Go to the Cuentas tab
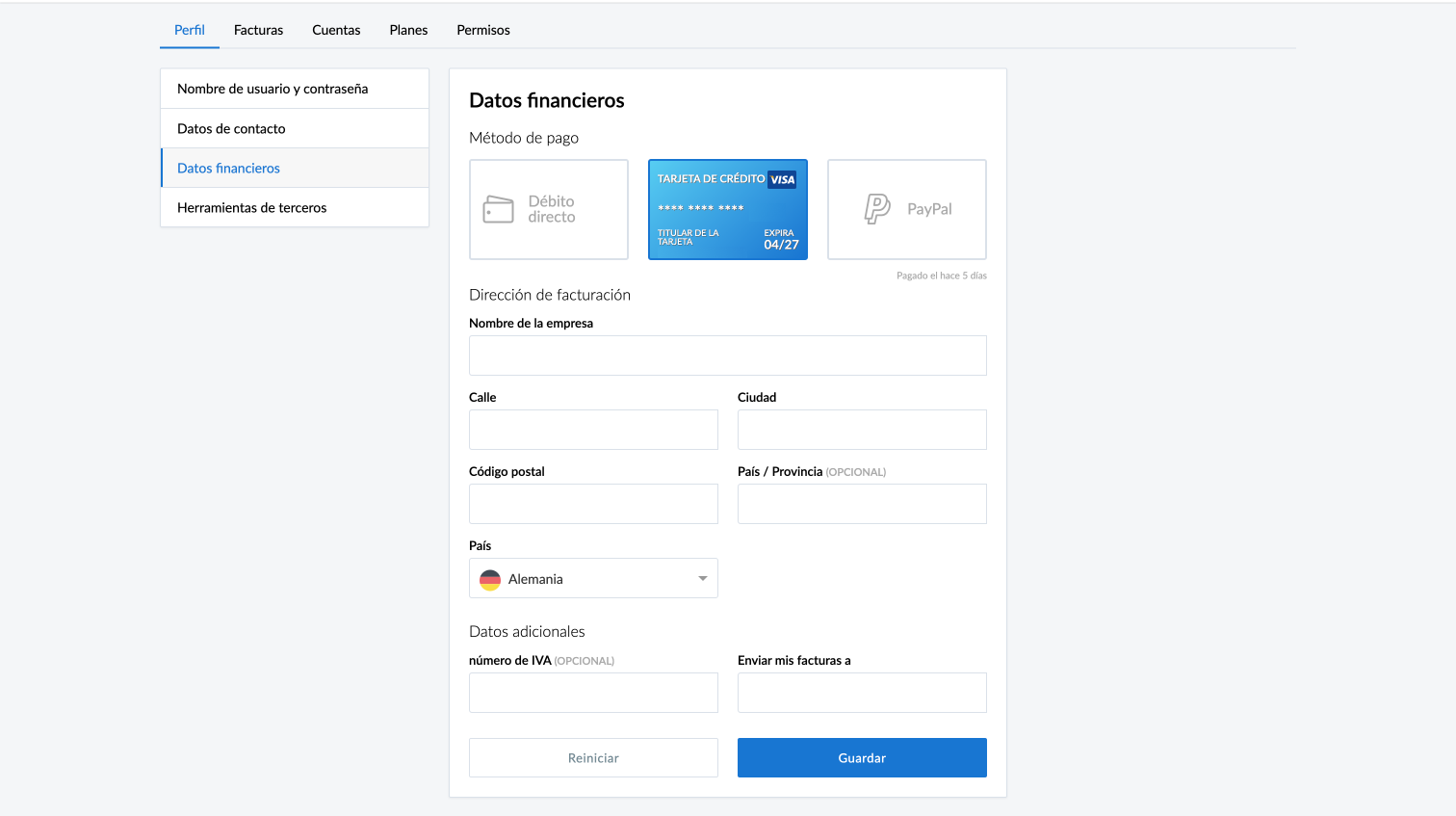Screen dimensions: 1456x816 [x=336, y=30]
